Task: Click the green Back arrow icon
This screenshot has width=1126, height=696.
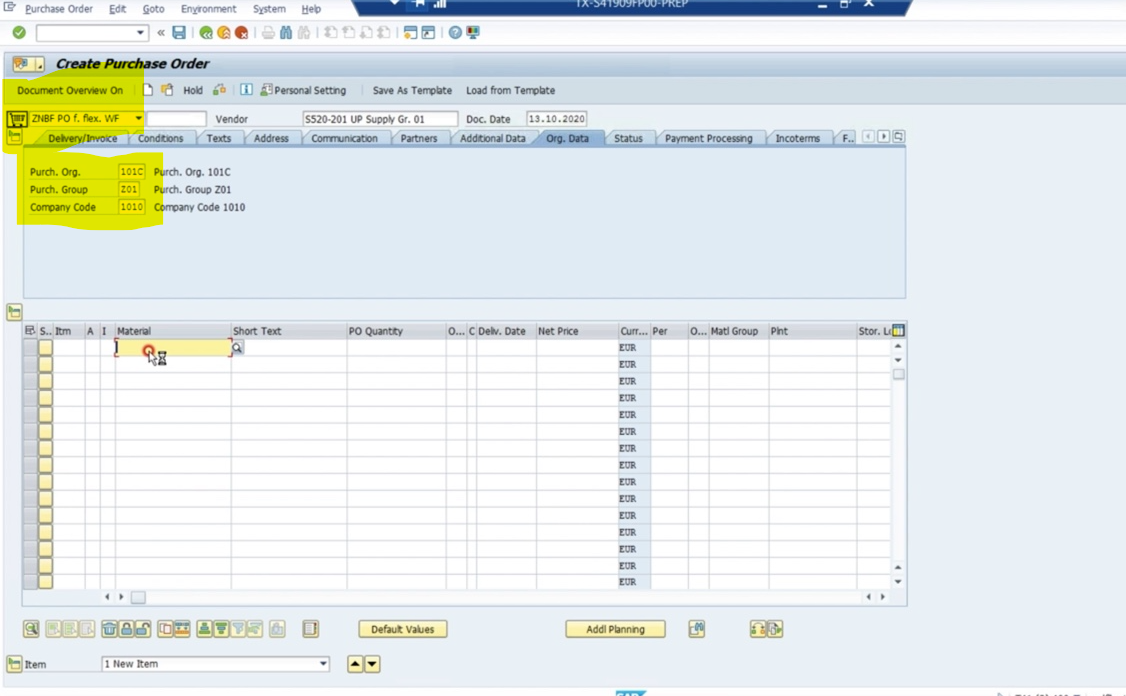Action: pos(206,33)
